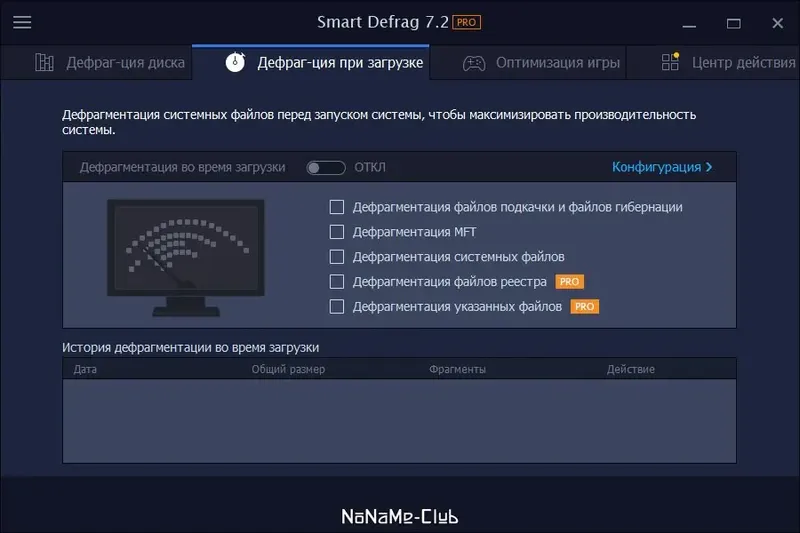
Task: Click the Действие column header
Action: (631, 369)
